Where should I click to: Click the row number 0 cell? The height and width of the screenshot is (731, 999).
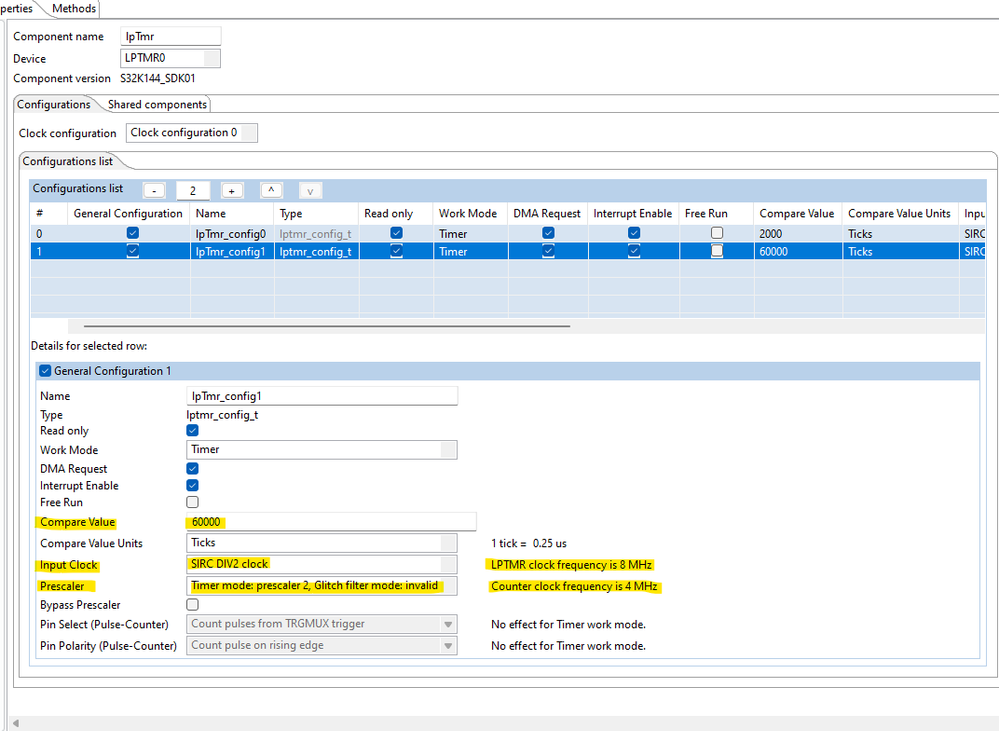pos(48,234)
